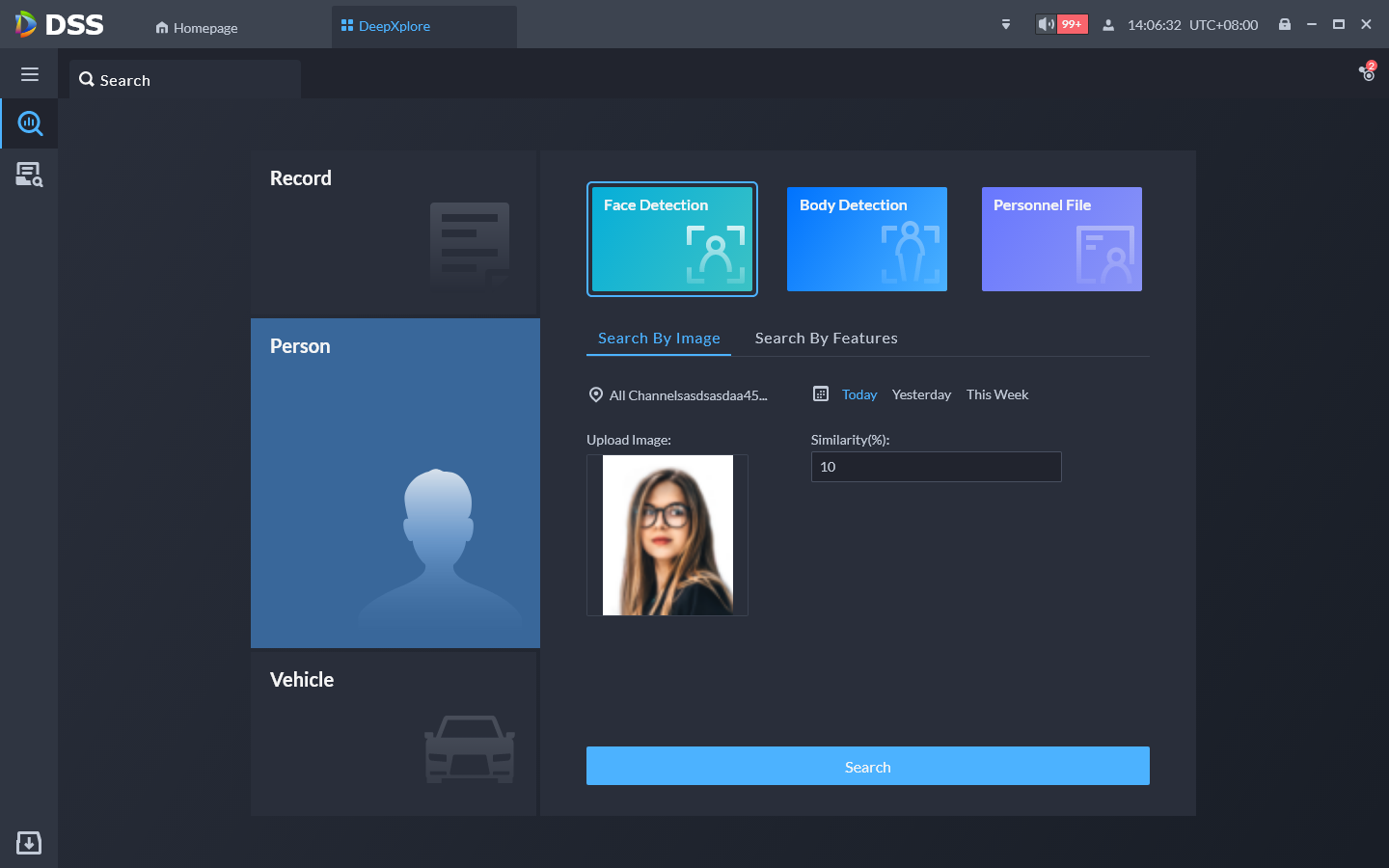Select the Today time range
The height and width of the screenshot is (868, 1389).
point(858,394)
